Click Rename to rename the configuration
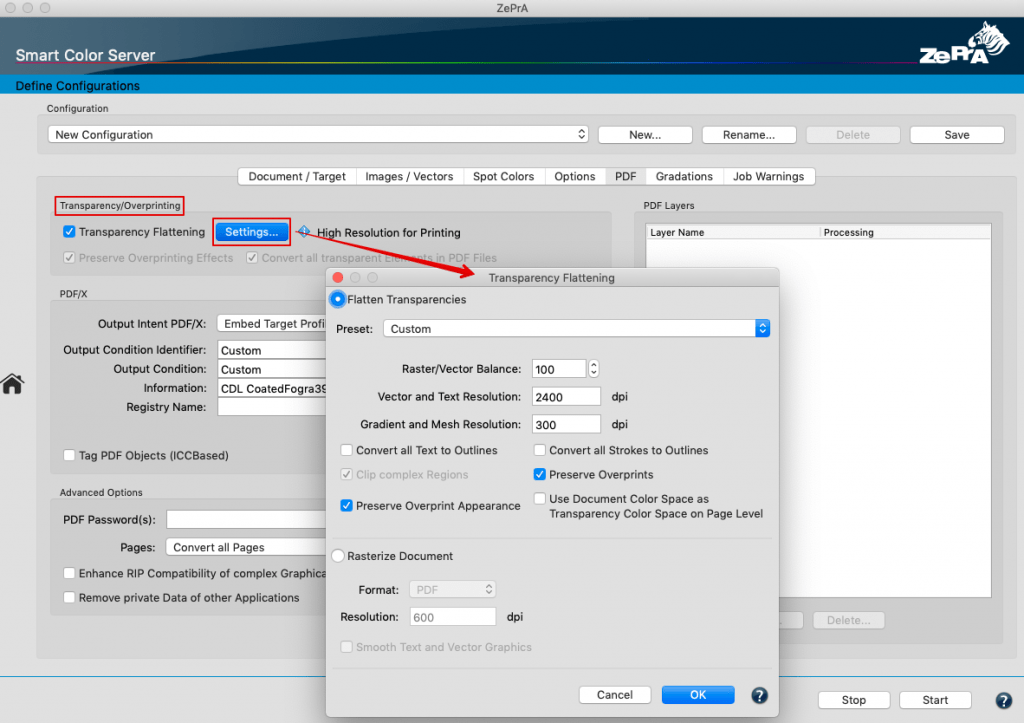This screenshot has width=1024, height=723. tap(748, 133)
